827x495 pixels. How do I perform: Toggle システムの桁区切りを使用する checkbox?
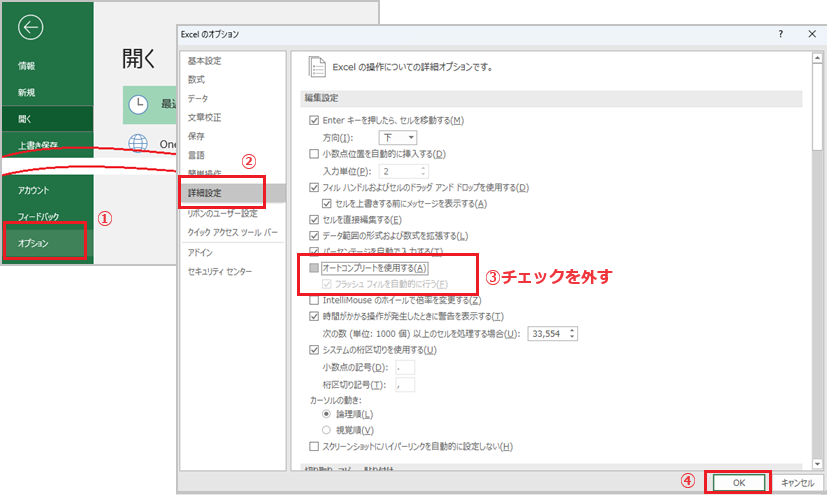[314, 350]
